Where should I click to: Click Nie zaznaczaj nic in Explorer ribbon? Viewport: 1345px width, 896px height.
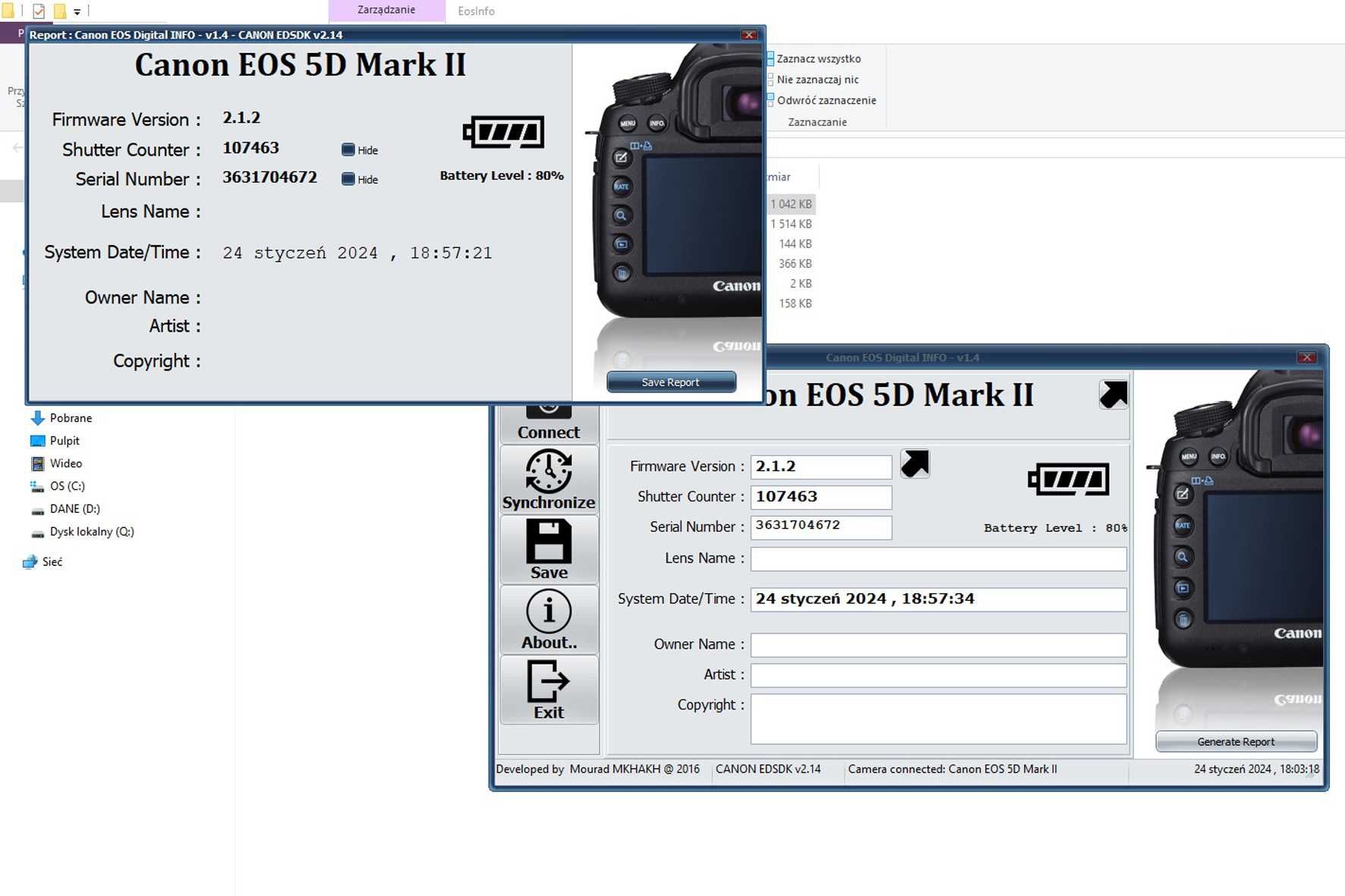click(817, 80)
